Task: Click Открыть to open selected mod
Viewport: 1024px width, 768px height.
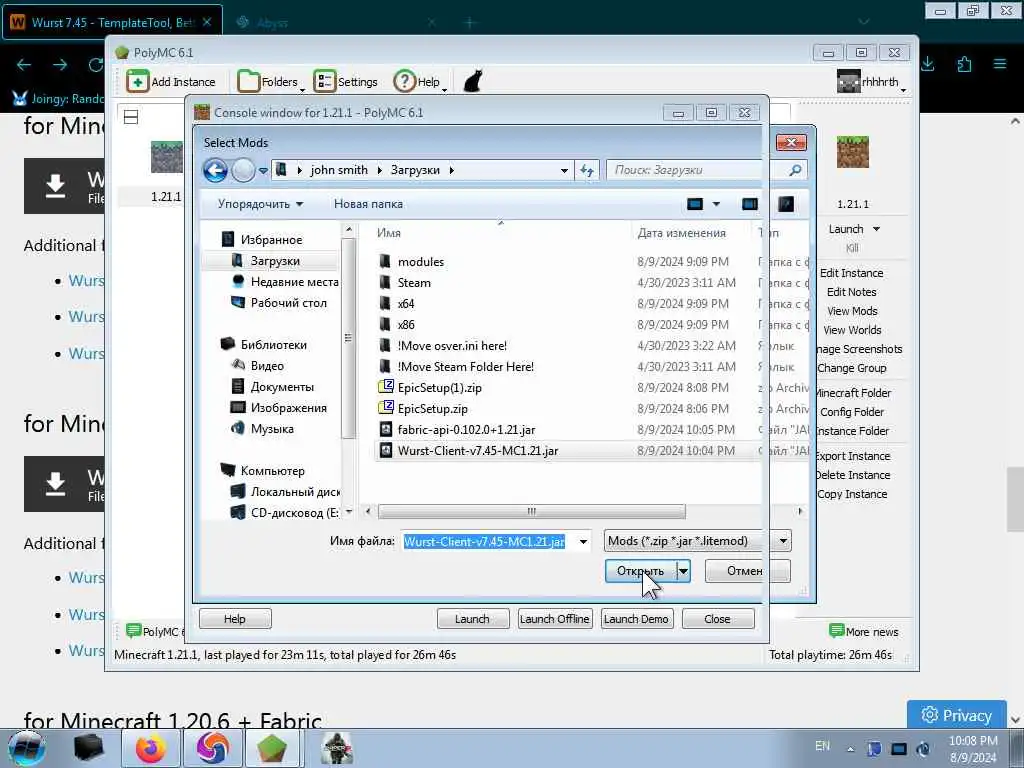Action: click(640, 571)
